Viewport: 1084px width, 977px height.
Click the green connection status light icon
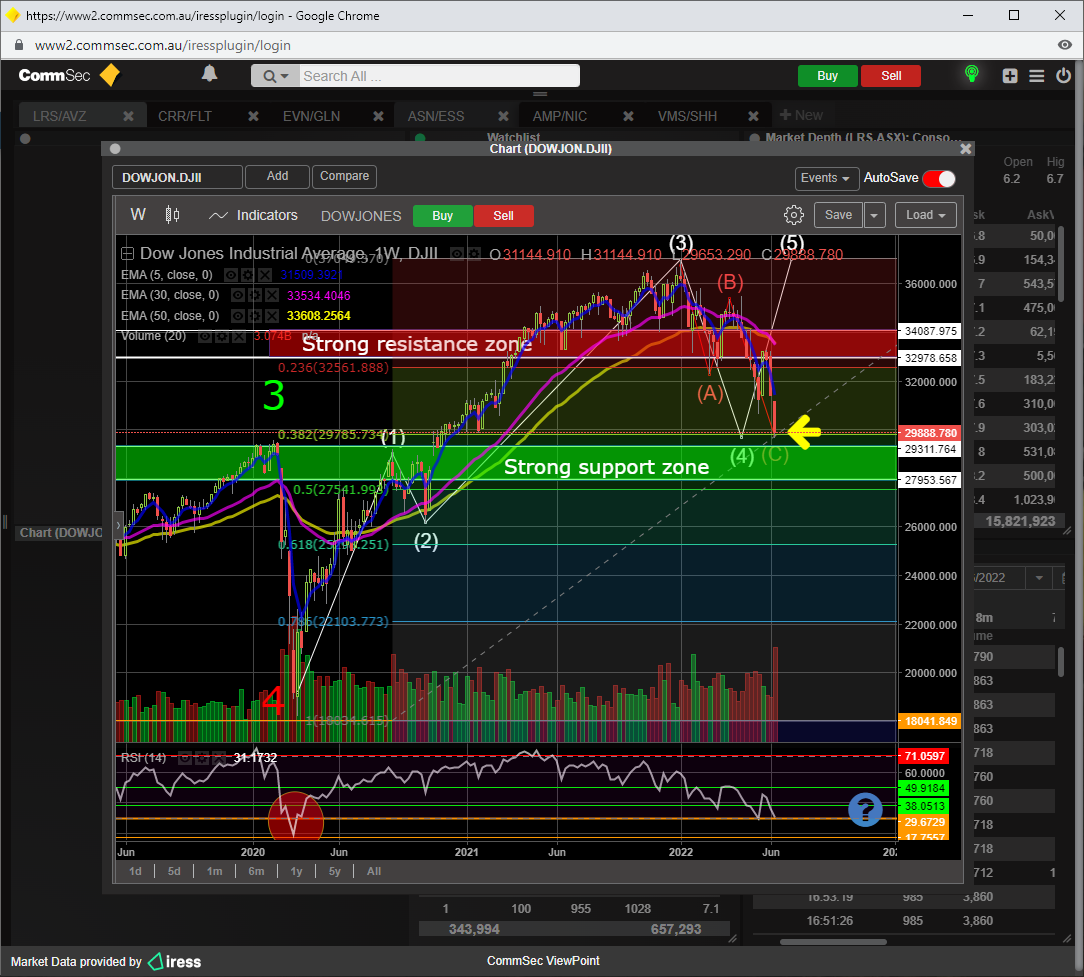[x=971, y=74]
